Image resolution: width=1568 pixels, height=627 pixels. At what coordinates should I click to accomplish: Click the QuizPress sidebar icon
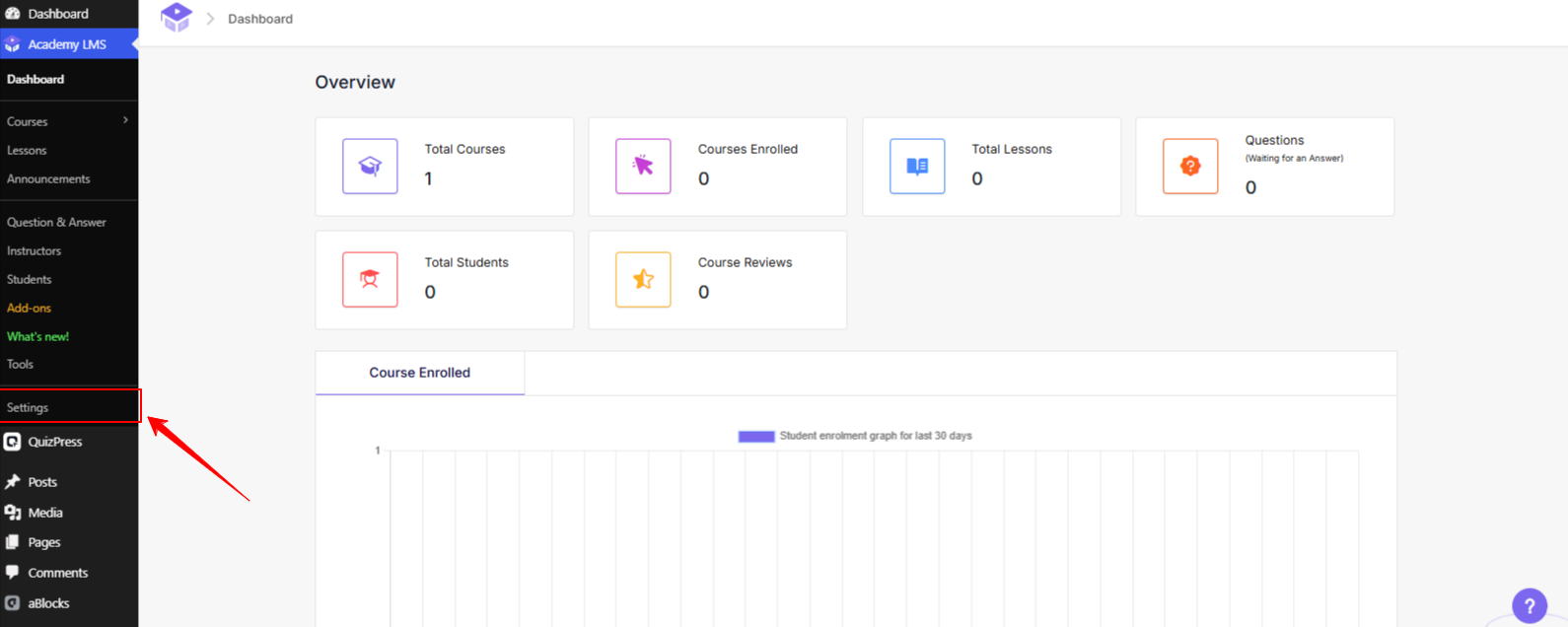click(x=13, y=442)
